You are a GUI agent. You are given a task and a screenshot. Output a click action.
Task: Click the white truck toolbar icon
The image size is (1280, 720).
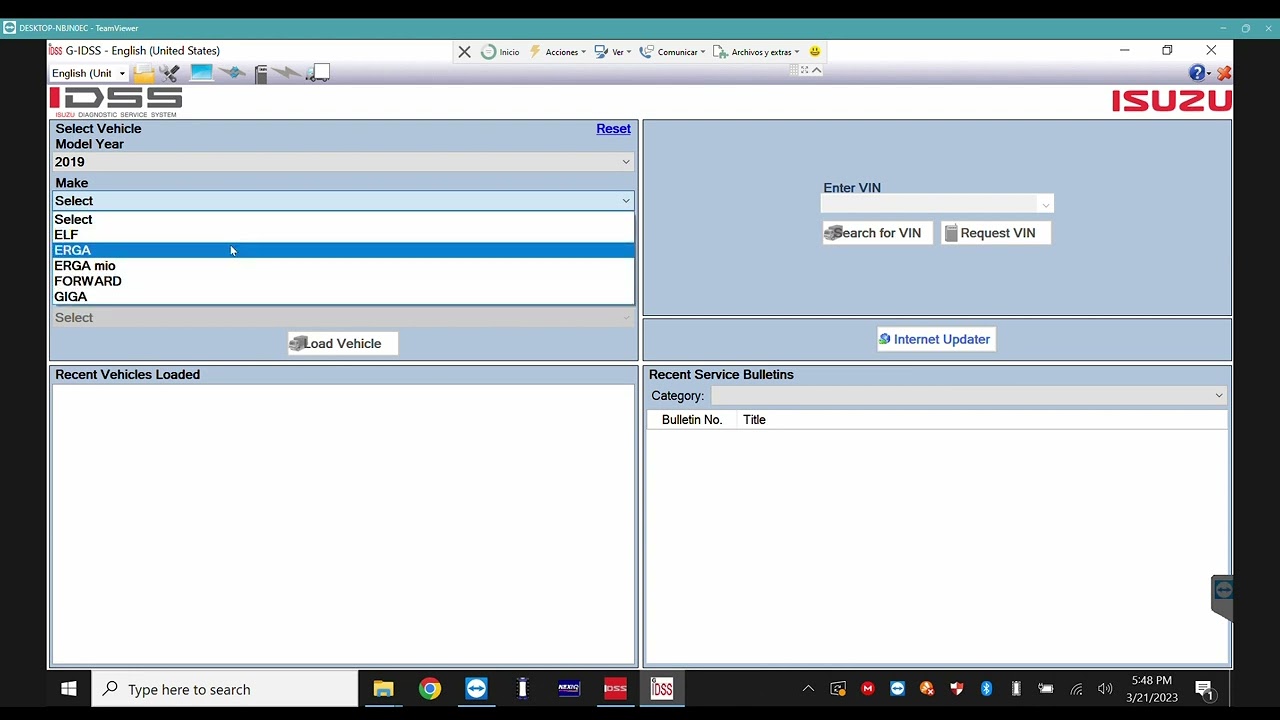pos(318,73)
